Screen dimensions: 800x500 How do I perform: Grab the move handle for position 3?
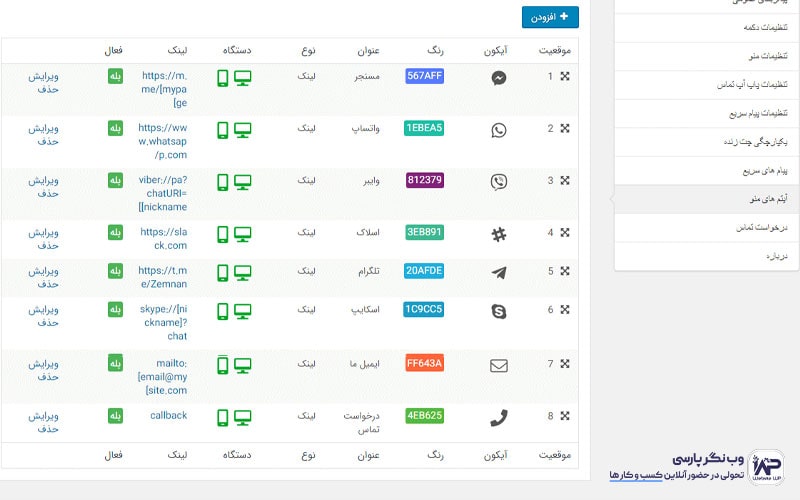[x=565, y=180]
